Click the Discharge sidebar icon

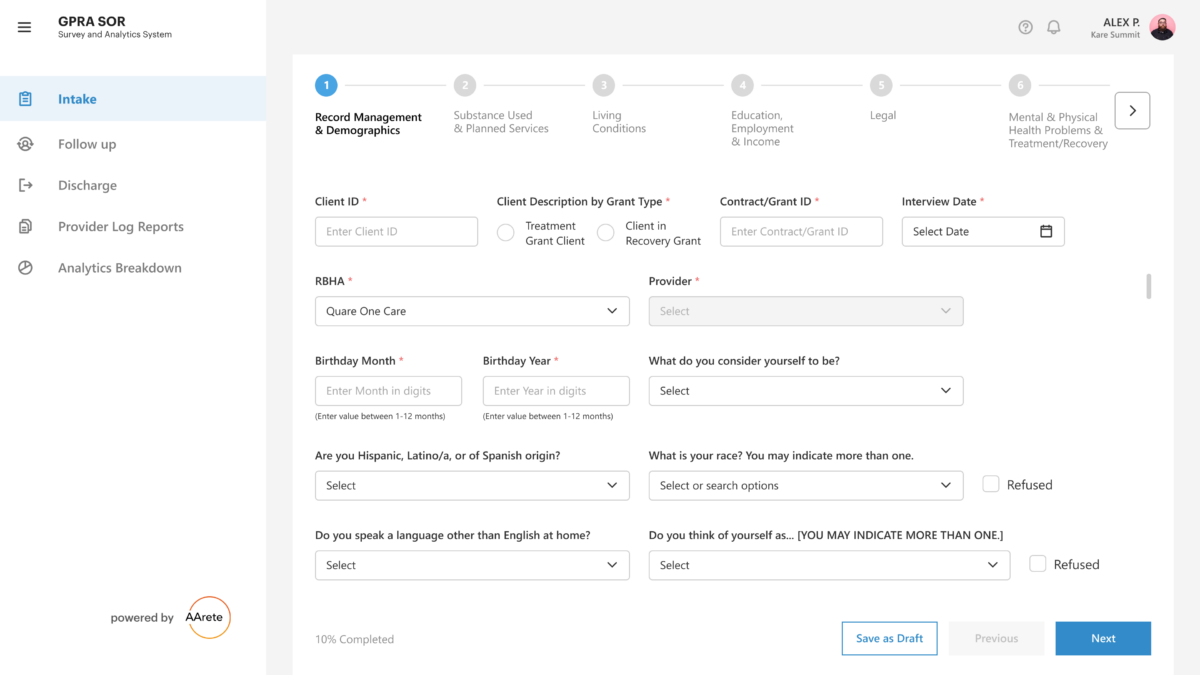[23, 185]
